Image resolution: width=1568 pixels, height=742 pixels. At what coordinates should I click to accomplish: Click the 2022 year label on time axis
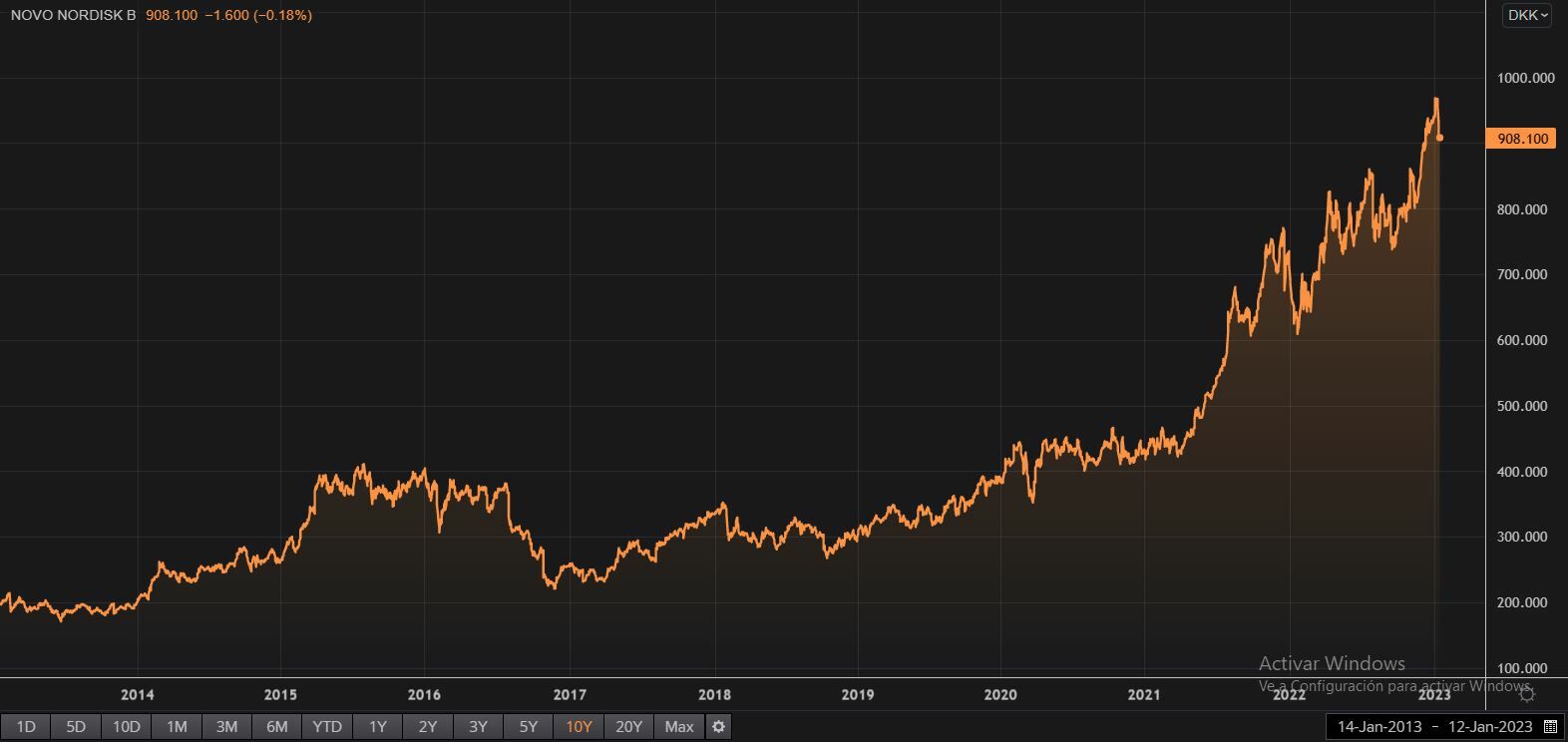pyautogui.click(x=1289, y=695)
